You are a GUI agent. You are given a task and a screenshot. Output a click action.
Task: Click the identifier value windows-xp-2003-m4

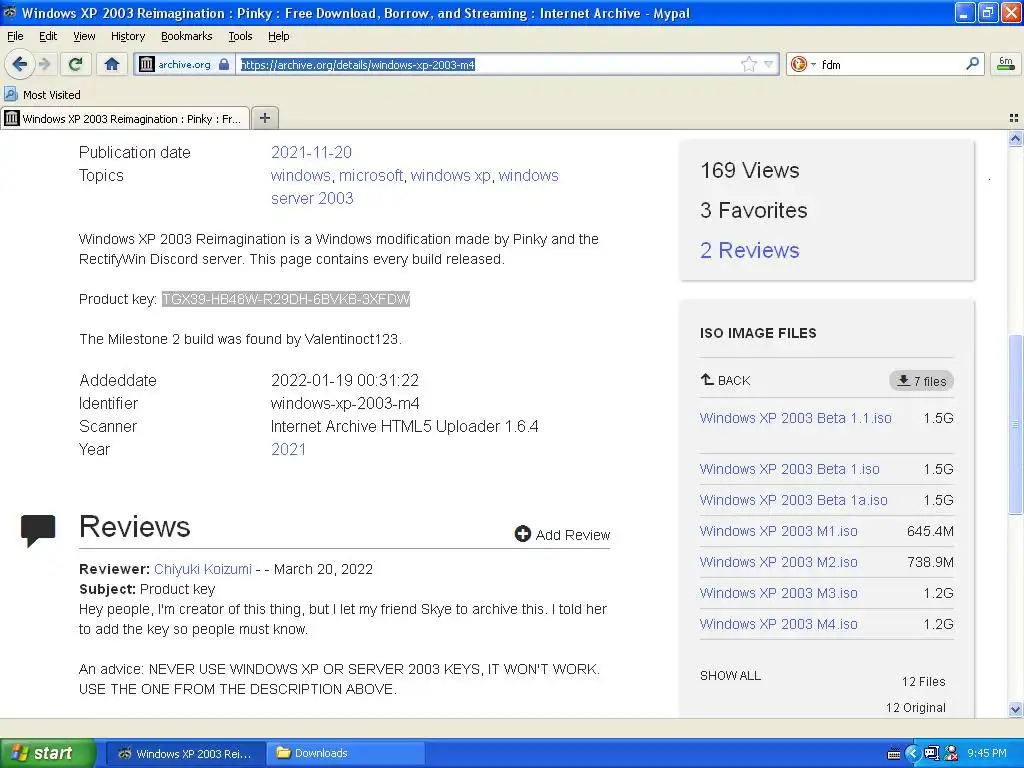tap(345, 403)
